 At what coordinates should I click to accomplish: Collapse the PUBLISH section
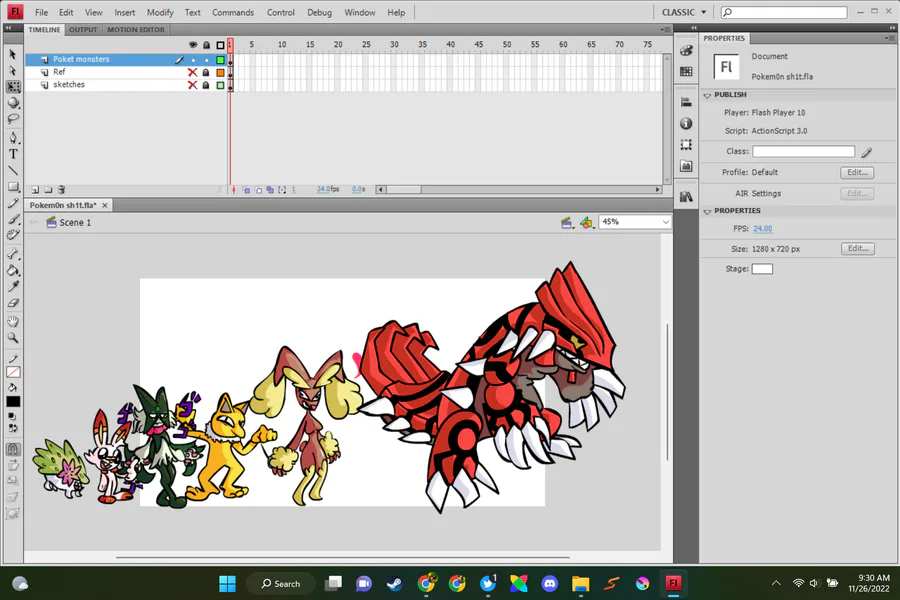tap(707, 95)
